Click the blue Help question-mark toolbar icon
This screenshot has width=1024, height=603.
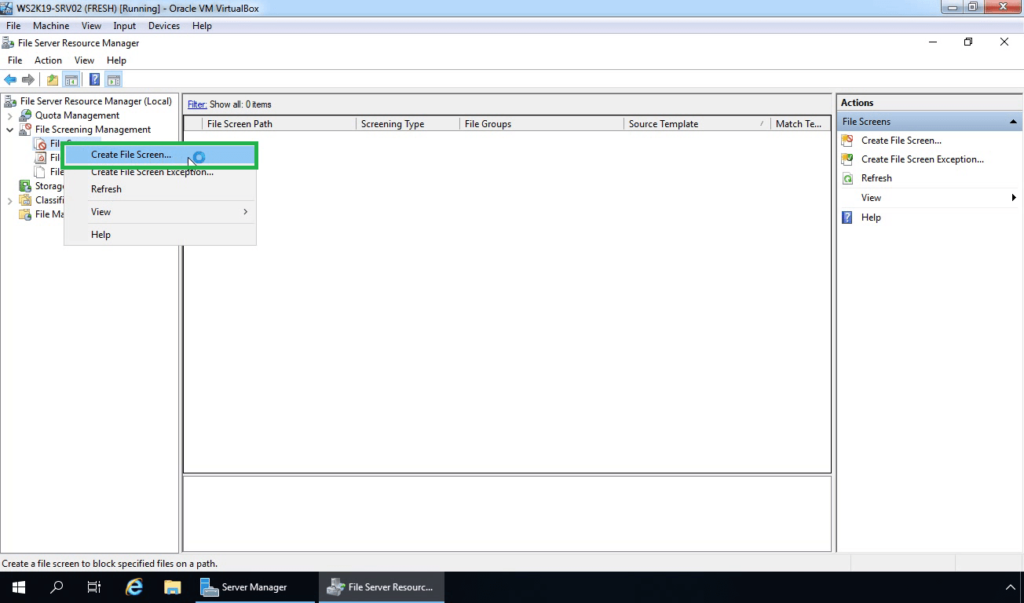tap(95, 80)
